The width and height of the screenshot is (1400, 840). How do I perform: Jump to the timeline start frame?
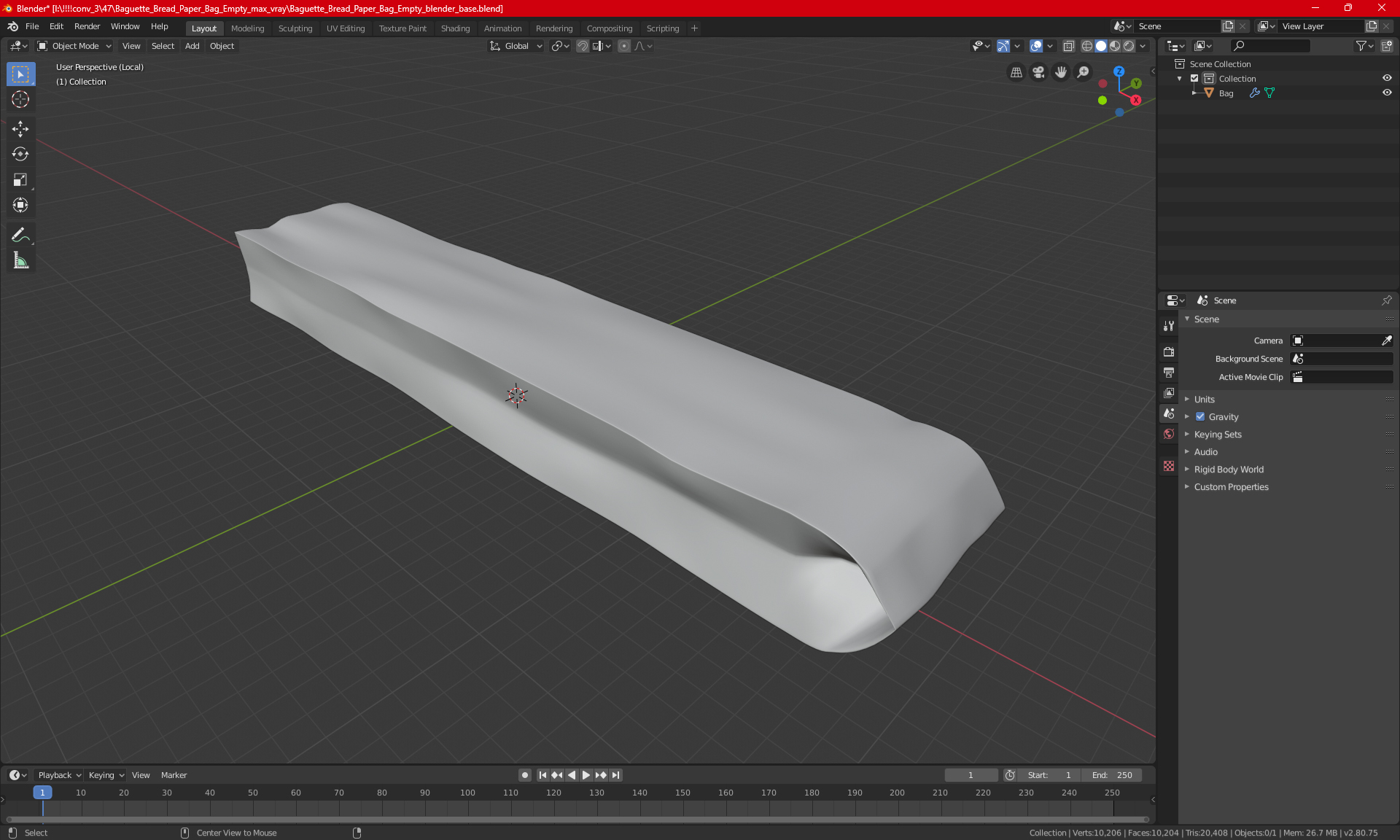[542, 775]
